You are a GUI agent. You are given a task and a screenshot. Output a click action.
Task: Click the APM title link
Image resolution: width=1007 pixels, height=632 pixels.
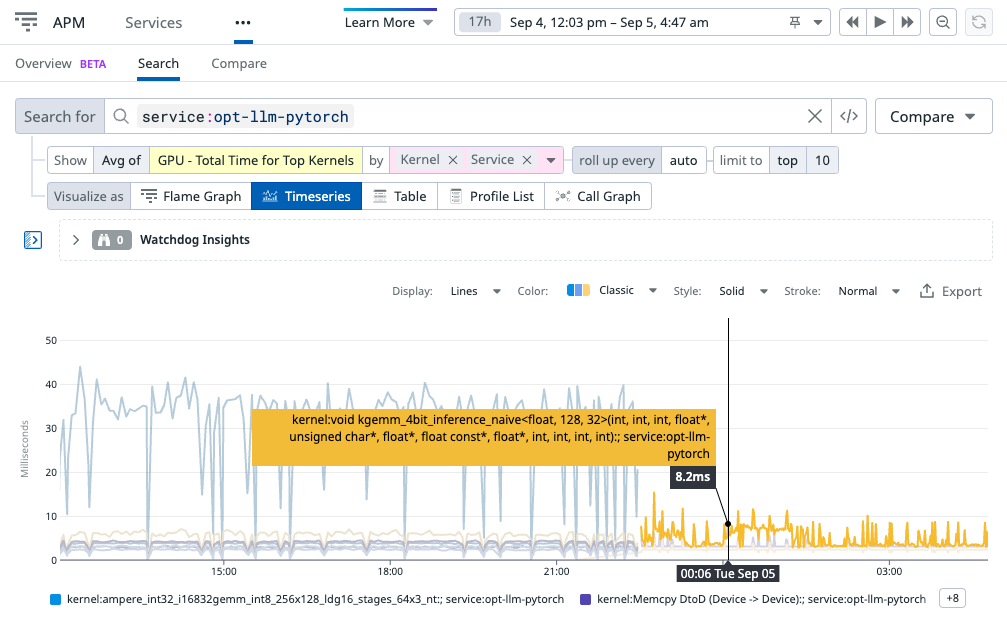point(69,22)
